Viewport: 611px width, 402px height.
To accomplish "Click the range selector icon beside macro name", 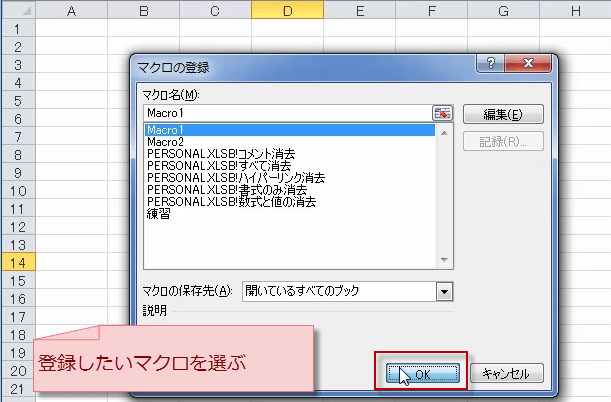I will click(x=443, y=113).
